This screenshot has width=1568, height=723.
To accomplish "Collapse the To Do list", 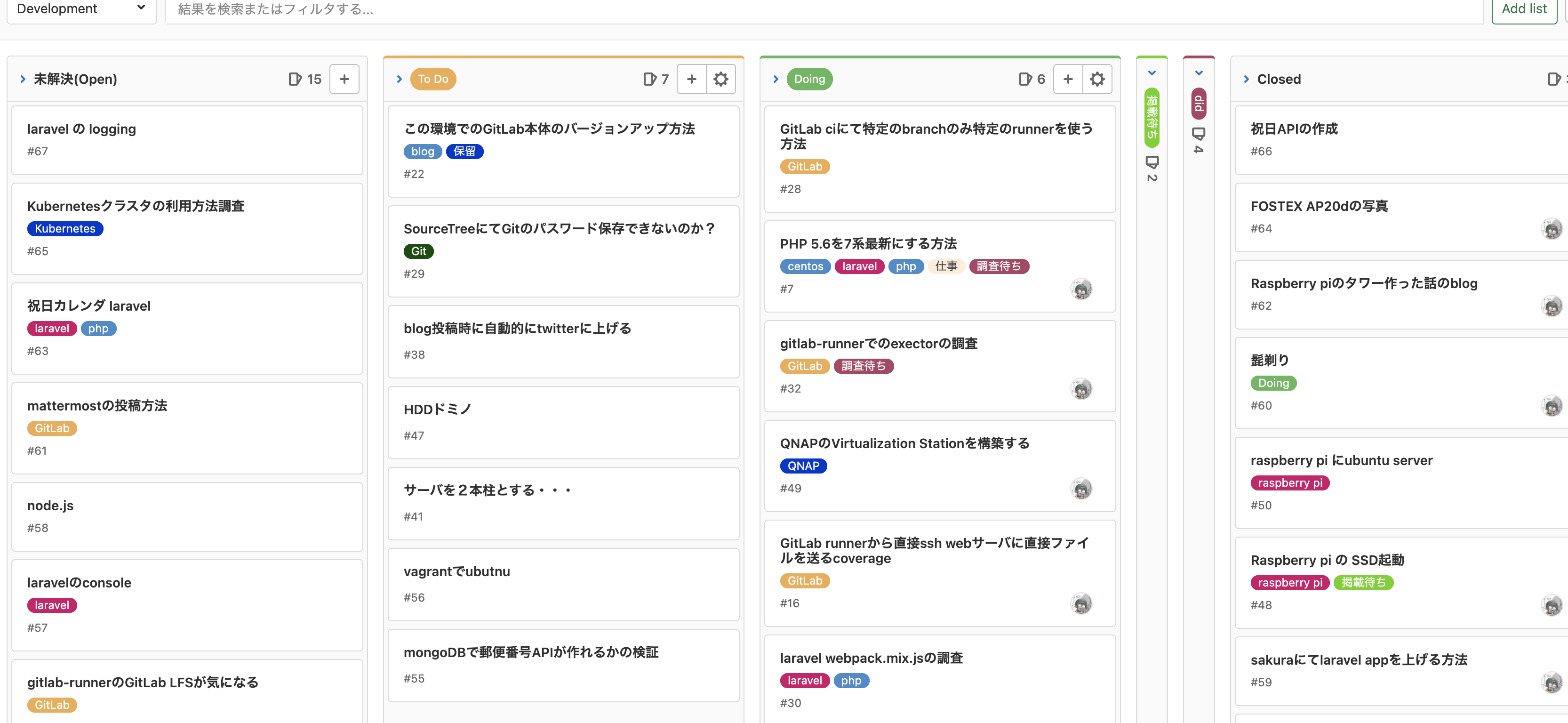I will coord(400,79).
